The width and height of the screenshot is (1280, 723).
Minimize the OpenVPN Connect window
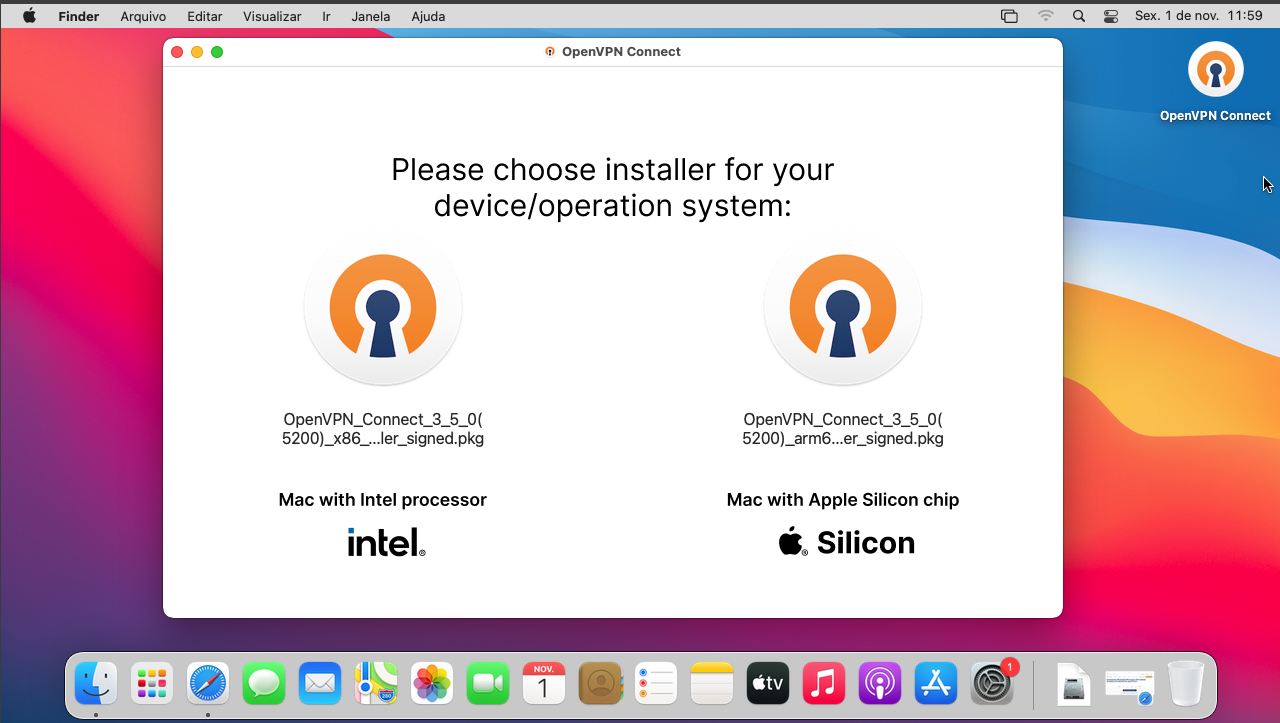(197, 52)
